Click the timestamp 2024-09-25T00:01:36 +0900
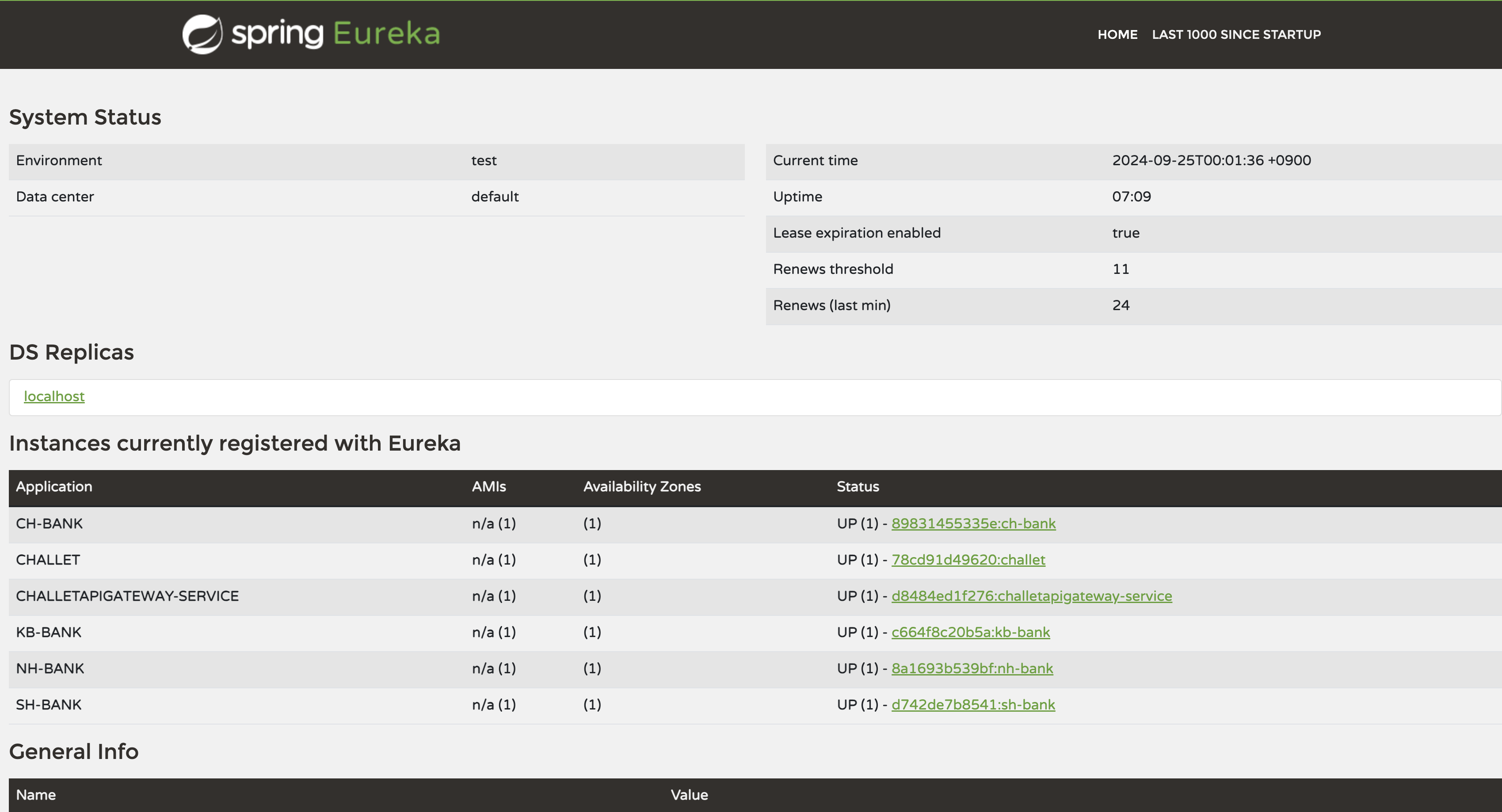 pos(1212,160)
